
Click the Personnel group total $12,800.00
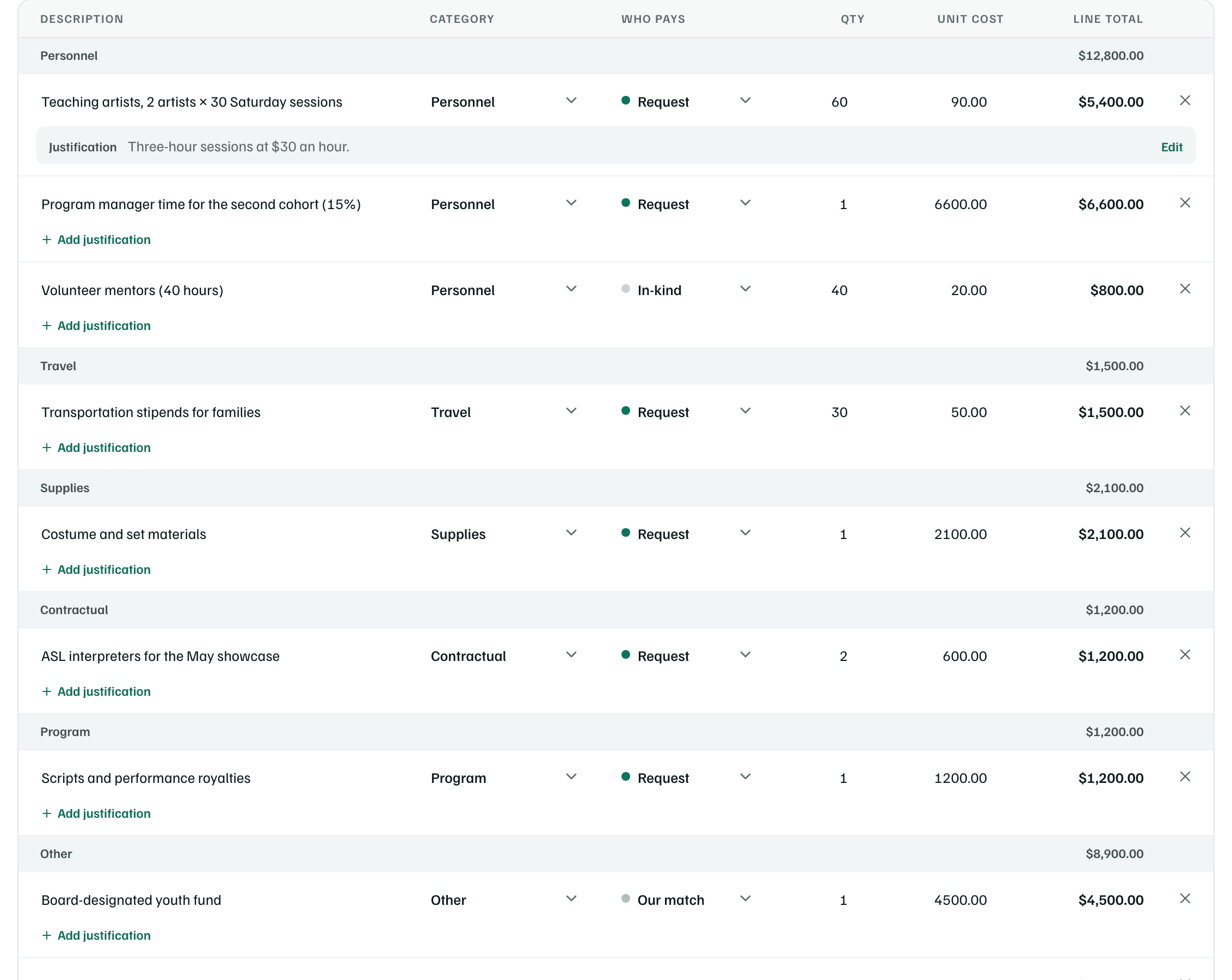(1110, 56)
